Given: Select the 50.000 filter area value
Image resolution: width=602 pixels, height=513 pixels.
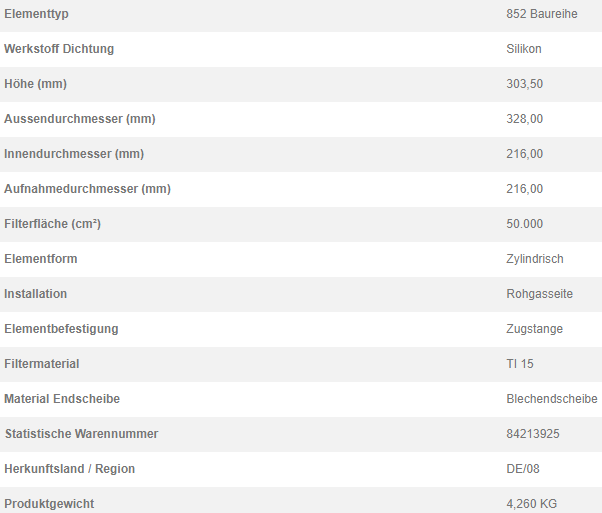Looking at the screenshot, I should (524, 224).
